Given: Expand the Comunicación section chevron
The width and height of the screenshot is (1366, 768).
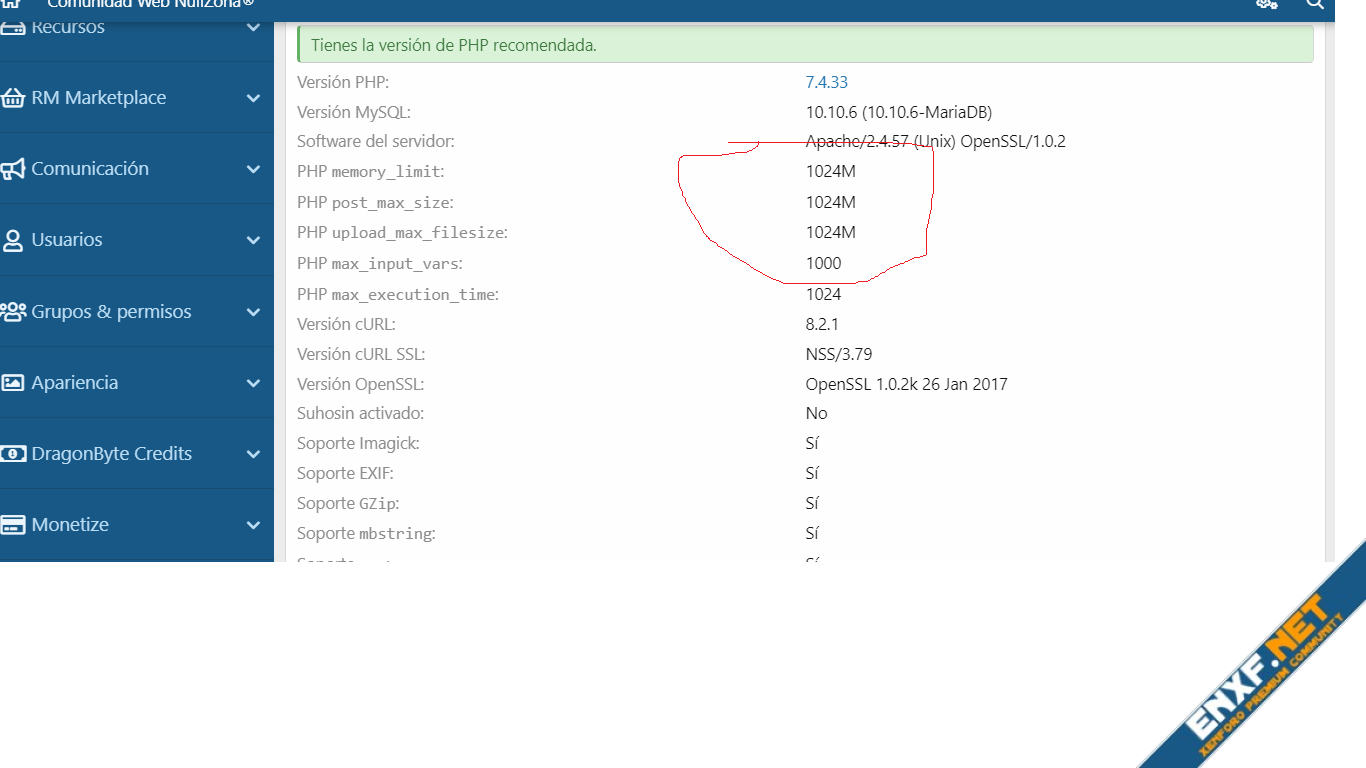Looking at the screenshot, I should pyautogui.click(x=253, y=169).
